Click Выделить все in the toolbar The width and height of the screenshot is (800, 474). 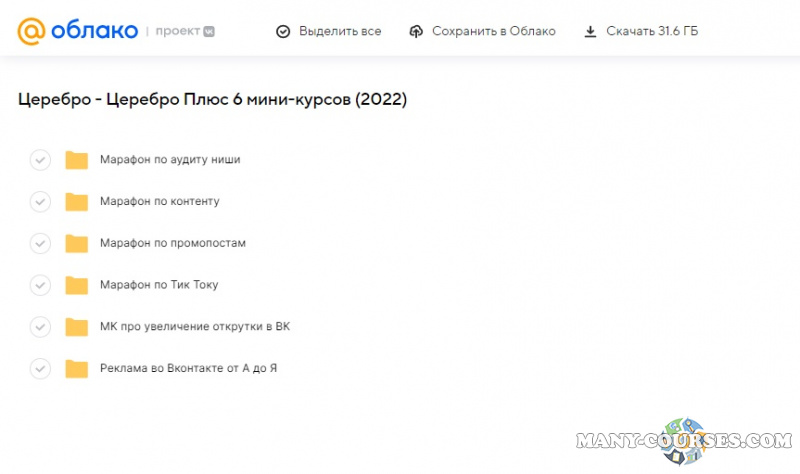point(340,32)
